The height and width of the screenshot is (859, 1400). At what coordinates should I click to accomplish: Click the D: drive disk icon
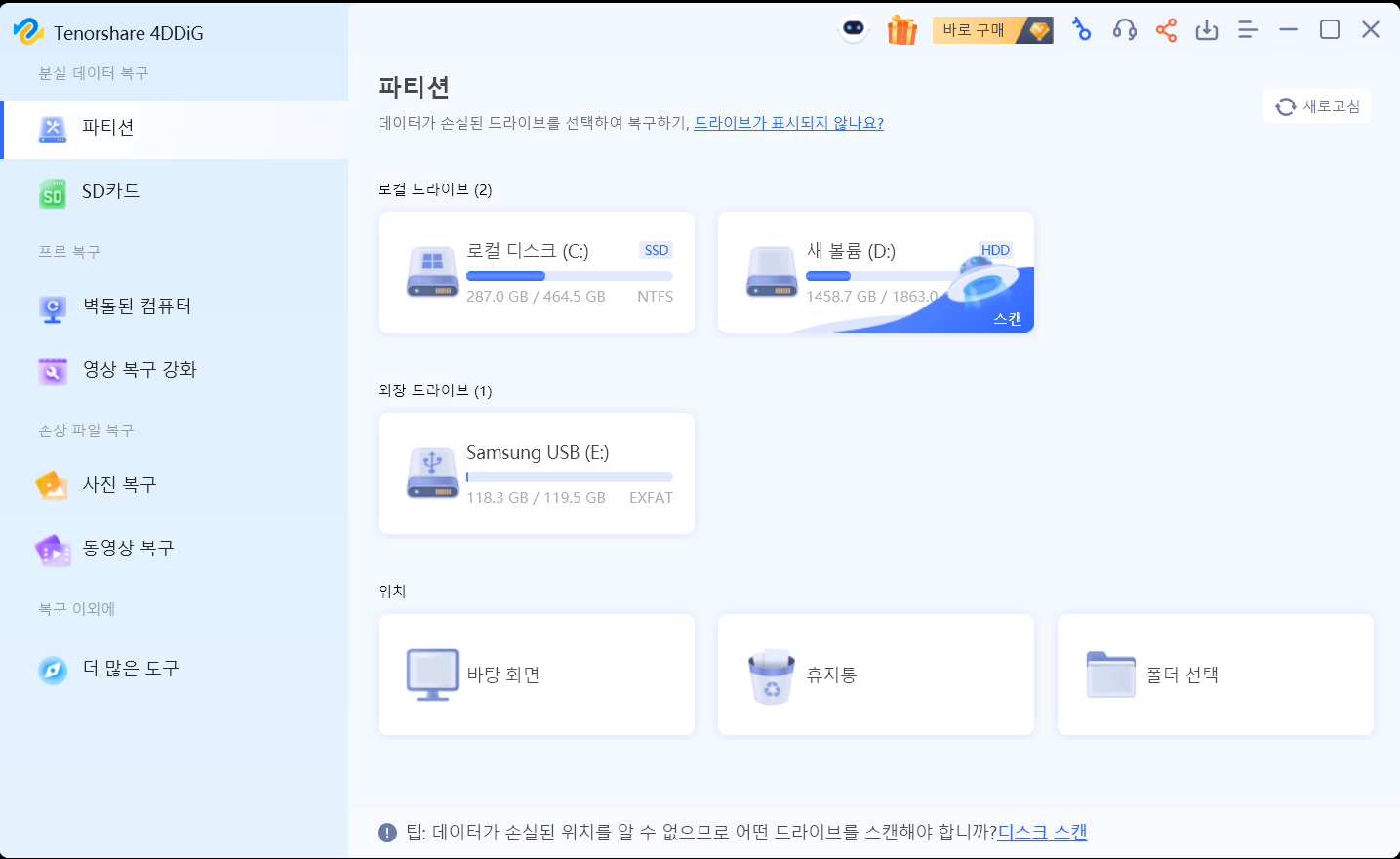tap(772, 272)
